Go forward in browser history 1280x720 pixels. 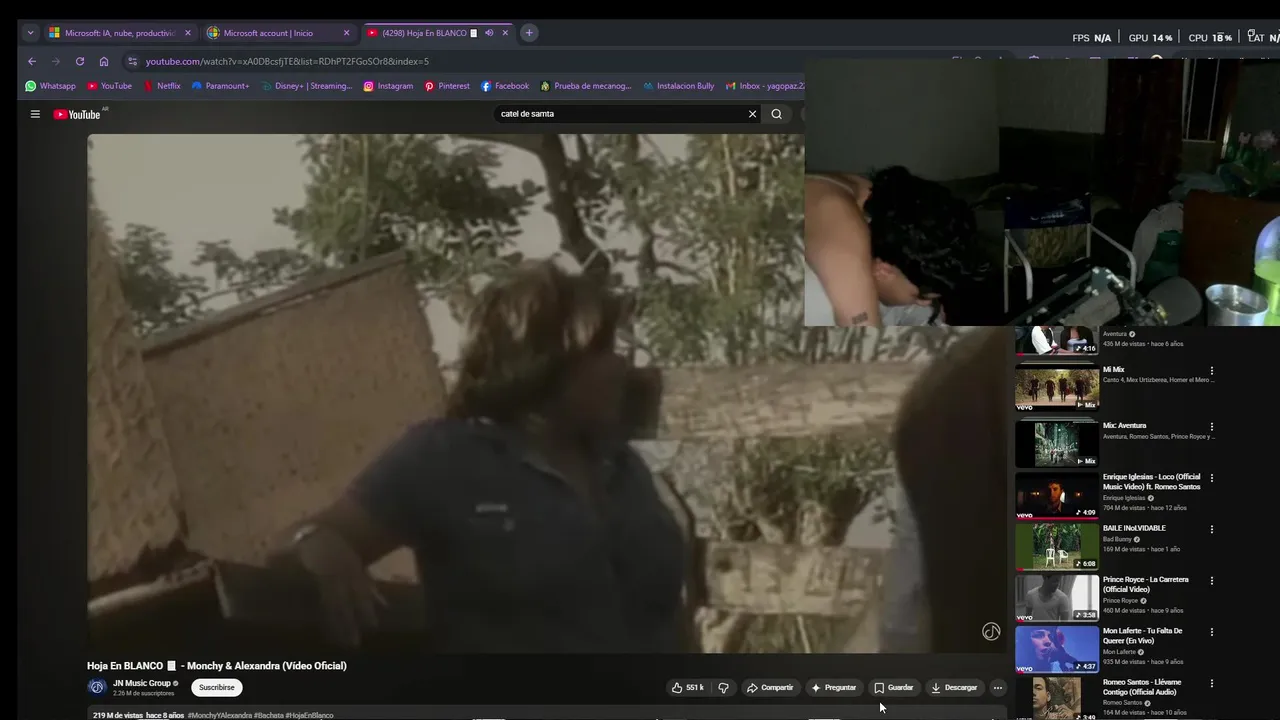pyautogui.click(x=56, y=61)
